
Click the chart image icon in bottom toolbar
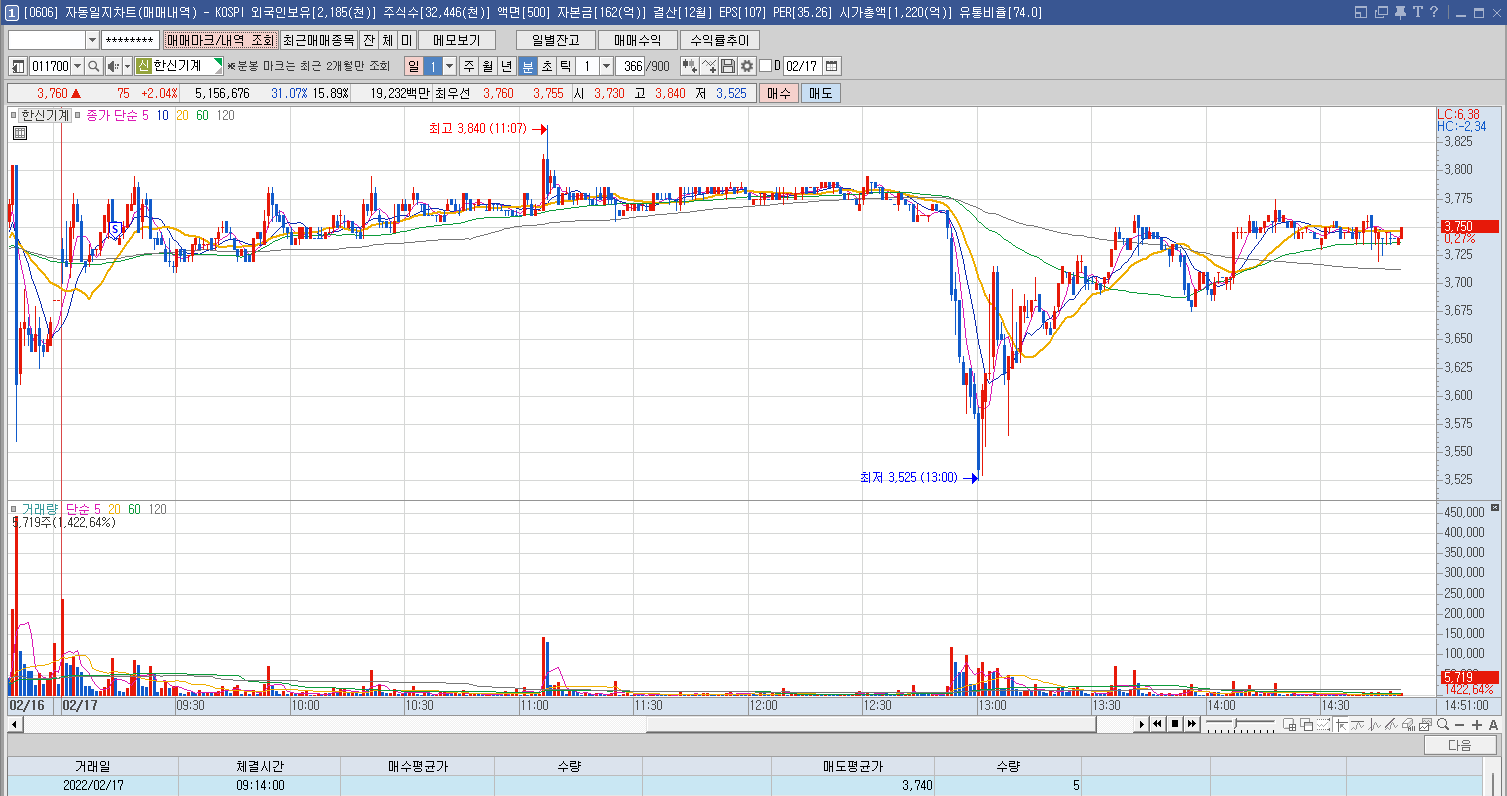[x=1424, y=725]
